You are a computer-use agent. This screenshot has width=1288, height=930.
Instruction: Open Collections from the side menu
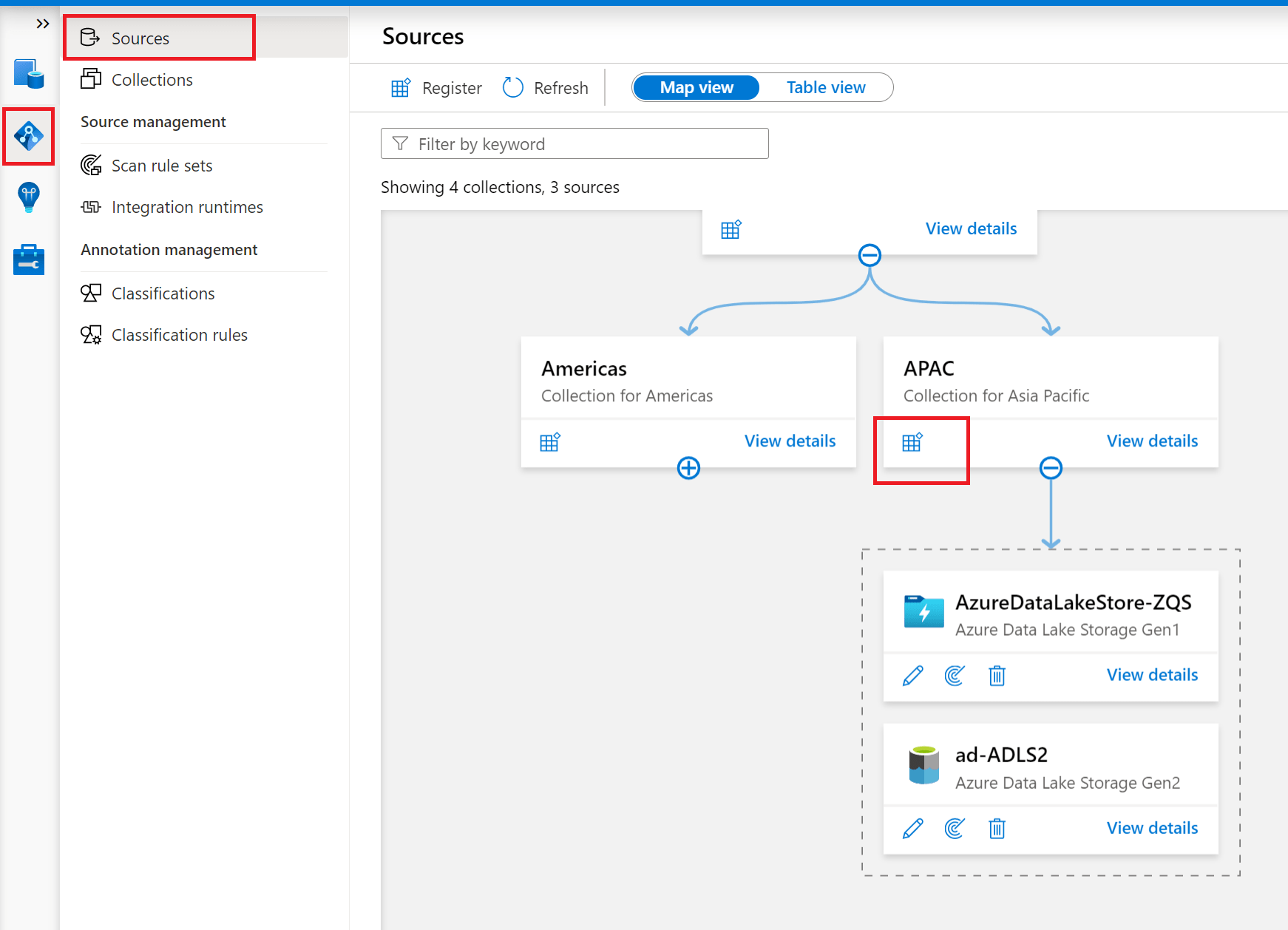click(152, 79)
